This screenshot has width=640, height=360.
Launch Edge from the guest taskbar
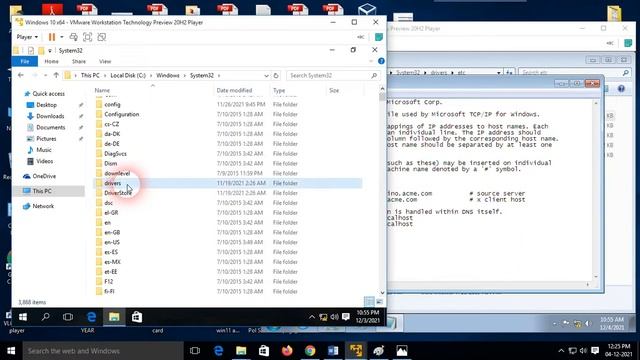click(x=91, y=317)
